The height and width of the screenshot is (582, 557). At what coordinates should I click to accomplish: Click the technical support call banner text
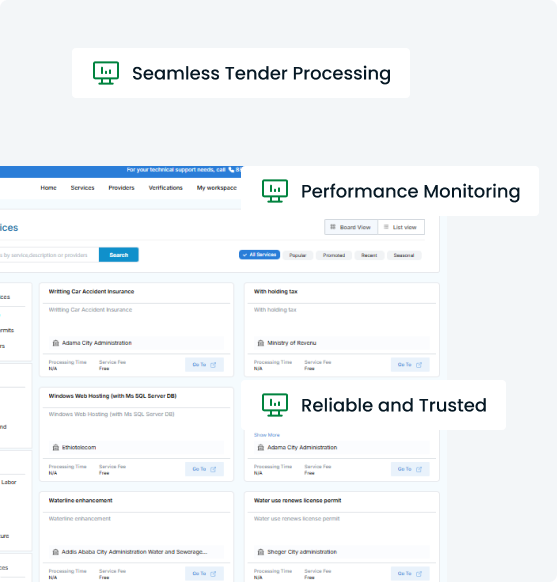point(176,170)
